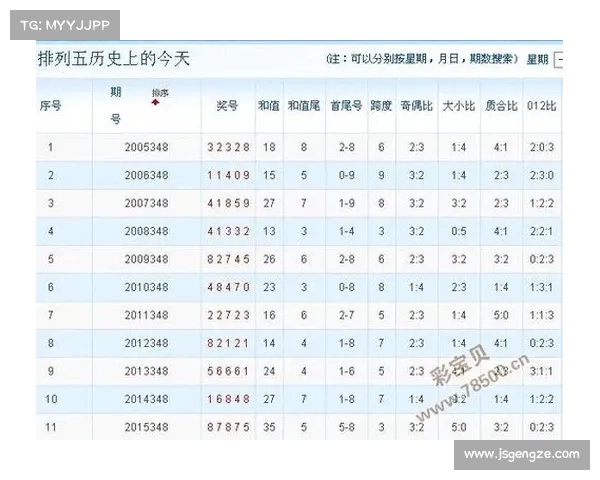Click winning number 1 6 8 4 8
The height and width of the screenshot is (480, 600).
(228, 399)
